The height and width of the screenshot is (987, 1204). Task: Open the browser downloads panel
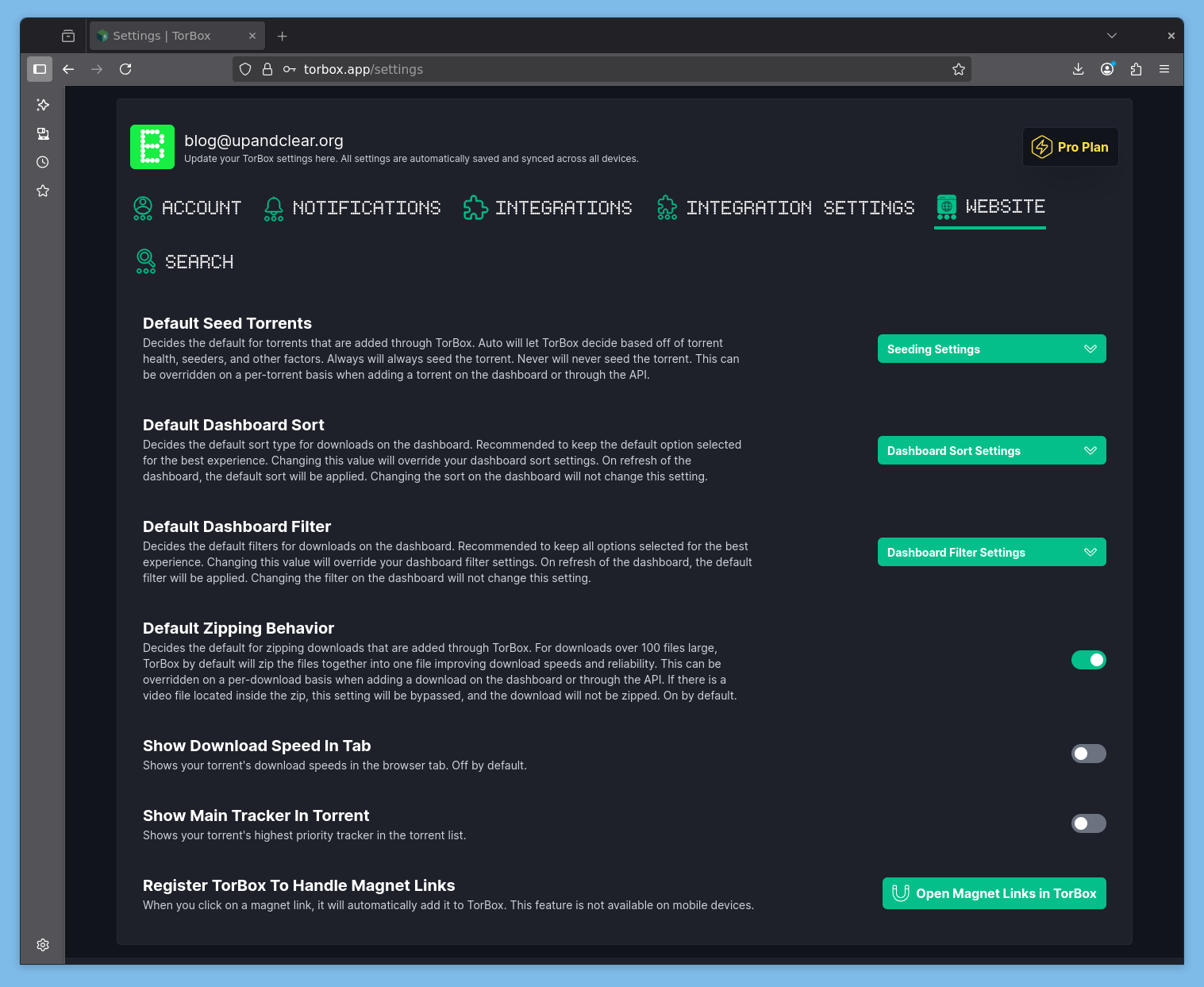1078,69
